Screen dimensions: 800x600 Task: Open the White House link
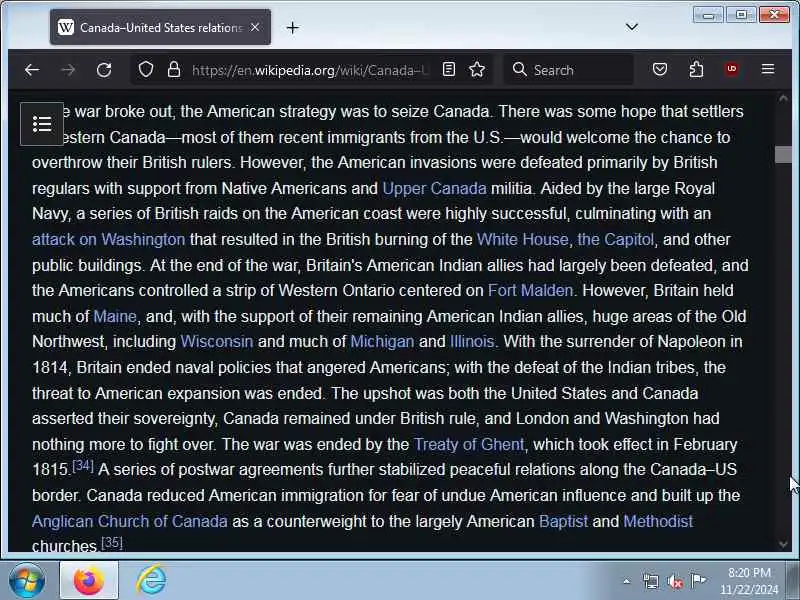coord(522,239)
